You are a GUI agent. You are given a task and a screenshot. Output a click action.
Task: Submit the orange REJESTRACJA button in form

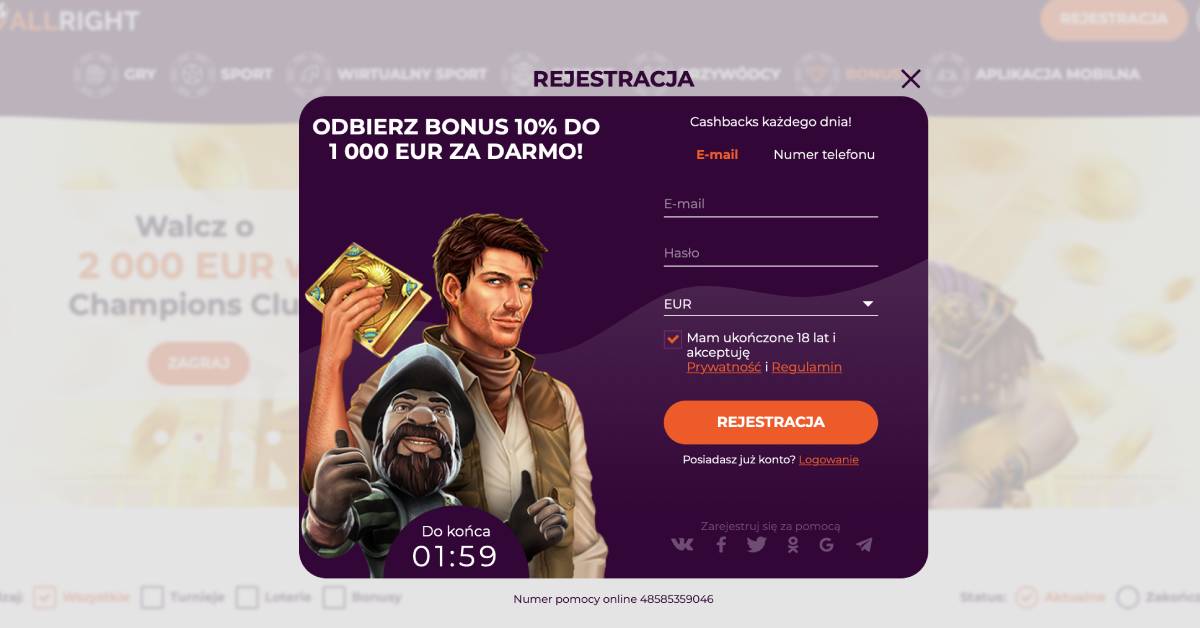point(770,422)
